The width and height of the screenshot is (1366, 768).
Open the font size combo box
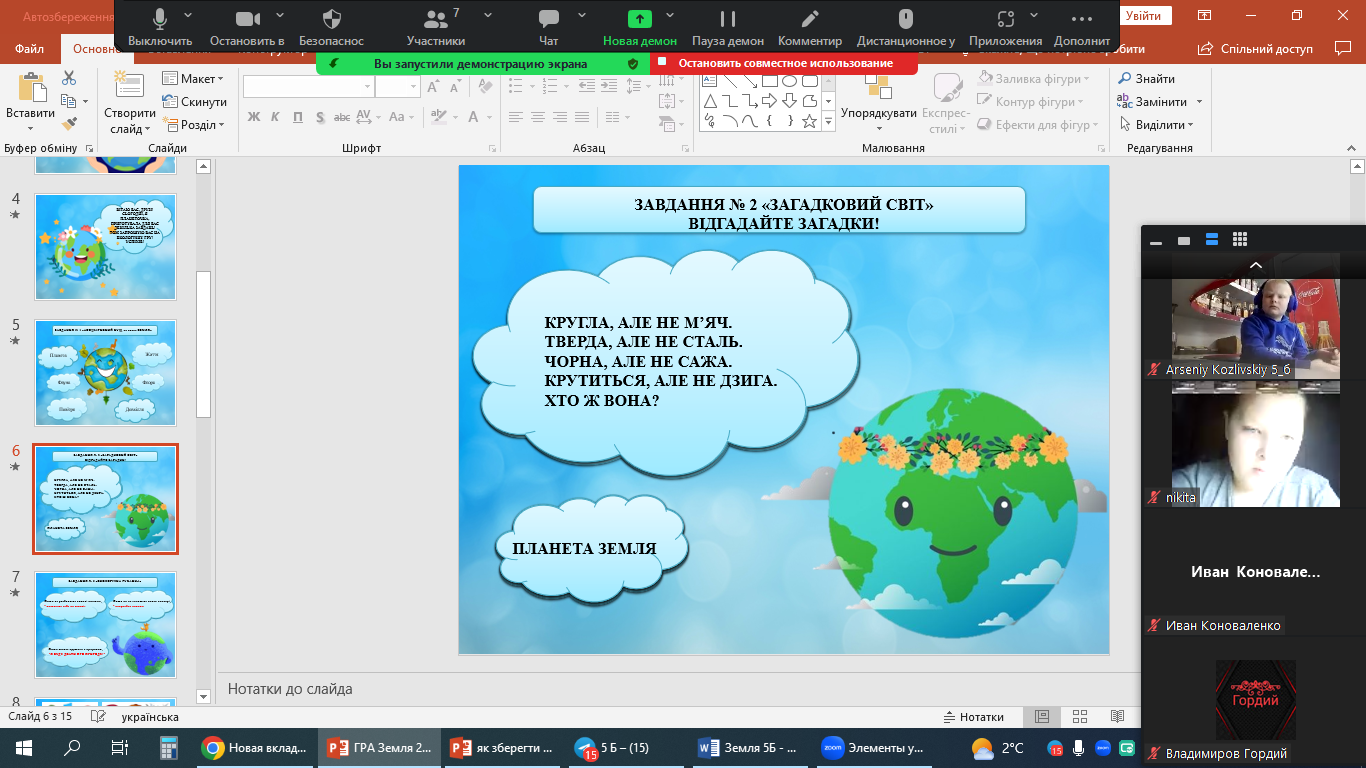(x=398, y=87)
